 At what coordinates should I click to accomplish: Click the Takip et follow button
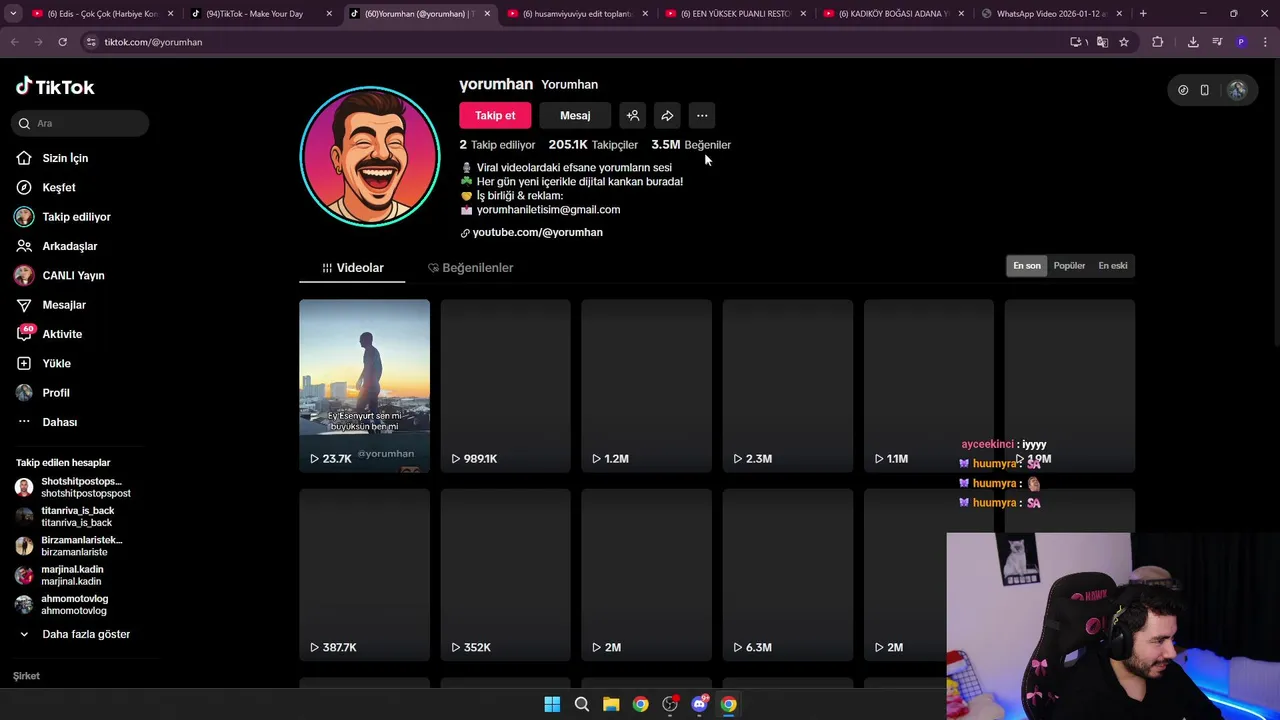tap(495, 115)
